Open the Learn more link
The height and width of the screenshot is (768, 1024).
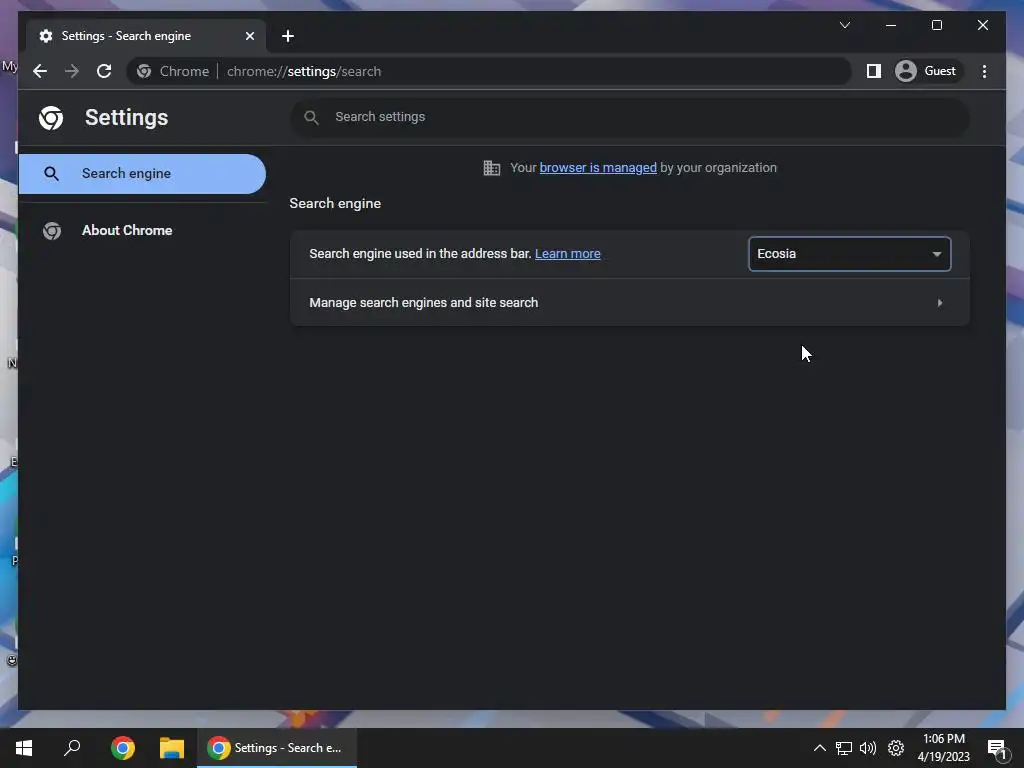point(568,253)
